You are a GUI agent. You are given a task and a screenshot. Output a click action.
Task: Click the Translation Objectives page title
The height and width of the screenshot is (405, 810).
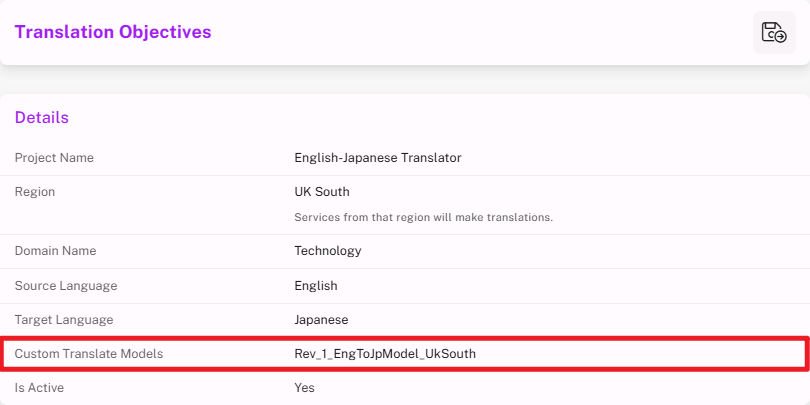(x=113, y=32)
